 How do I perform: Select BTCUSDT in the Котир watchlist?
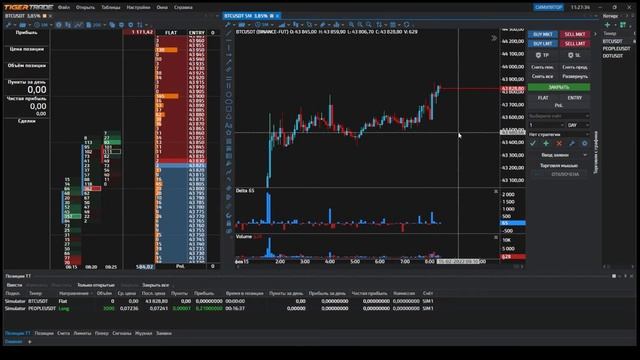pyautogui.click(x=613, y=41)
